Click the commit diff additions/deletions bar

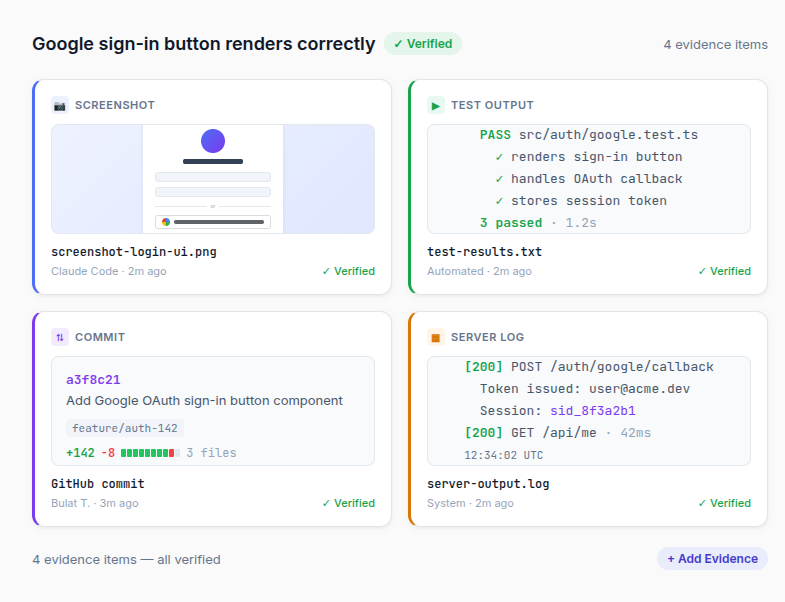[149, 453]
